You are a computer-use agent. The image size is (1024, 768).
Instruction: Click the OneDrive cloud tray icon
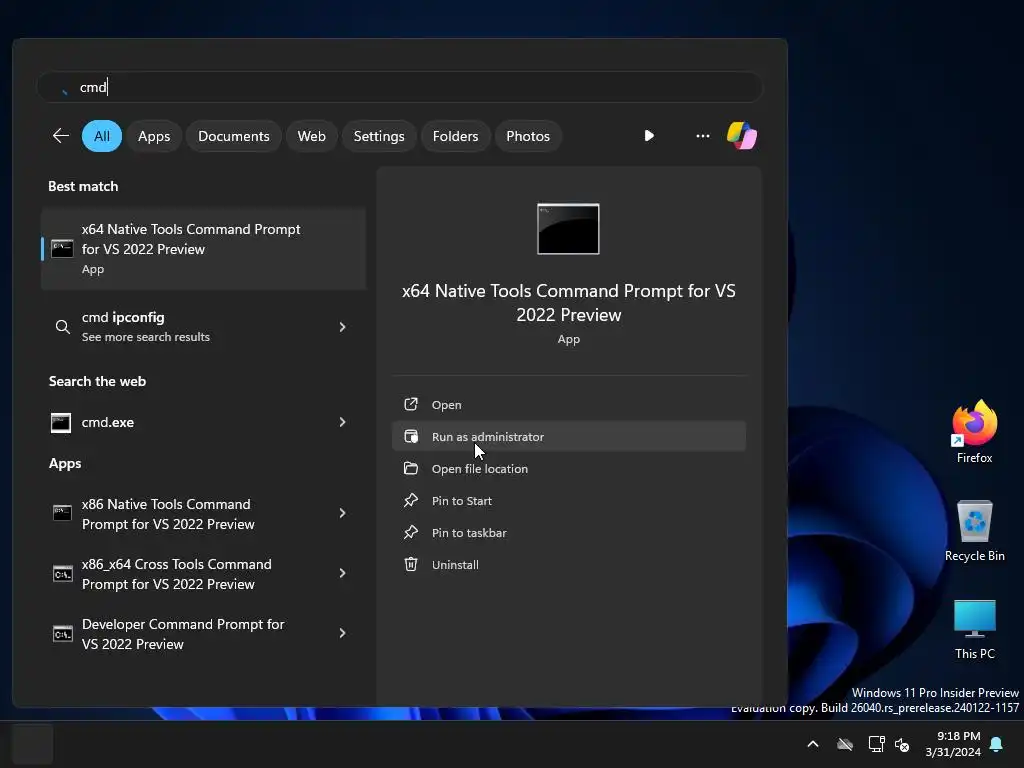click(x=845, y=744)
